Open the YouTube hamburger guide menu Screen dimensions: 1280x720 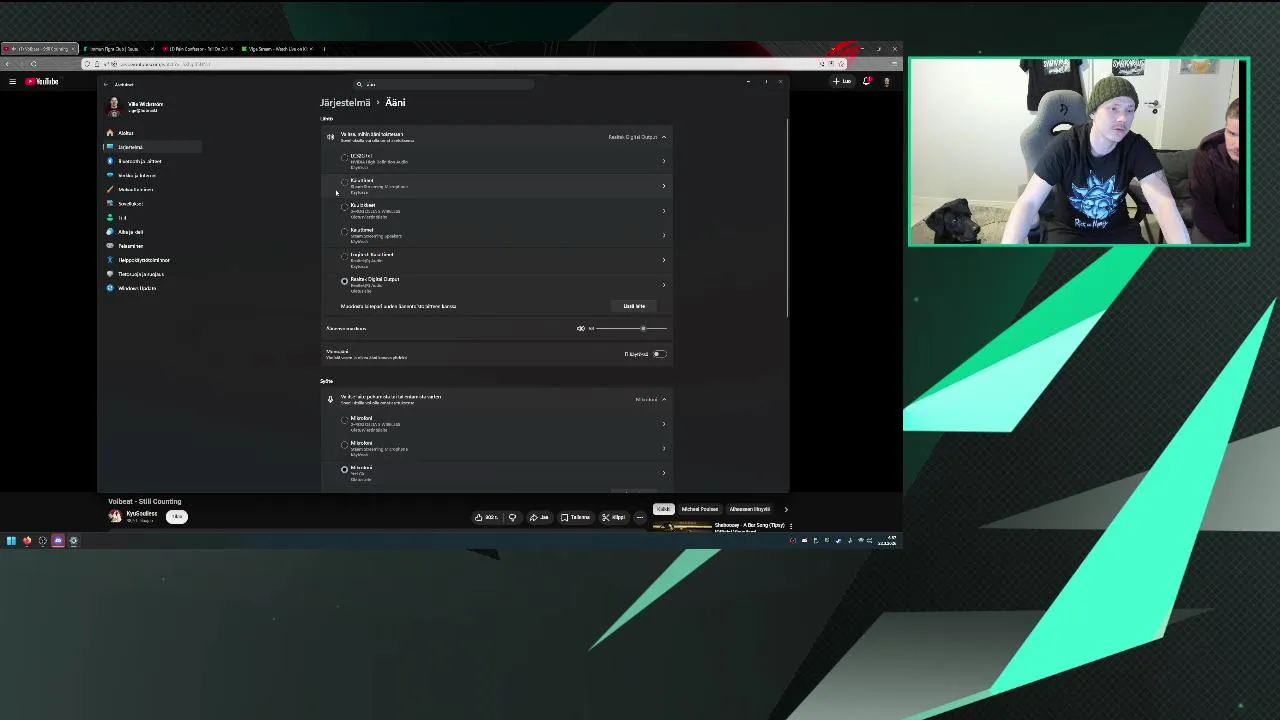[x=12, y=81]
